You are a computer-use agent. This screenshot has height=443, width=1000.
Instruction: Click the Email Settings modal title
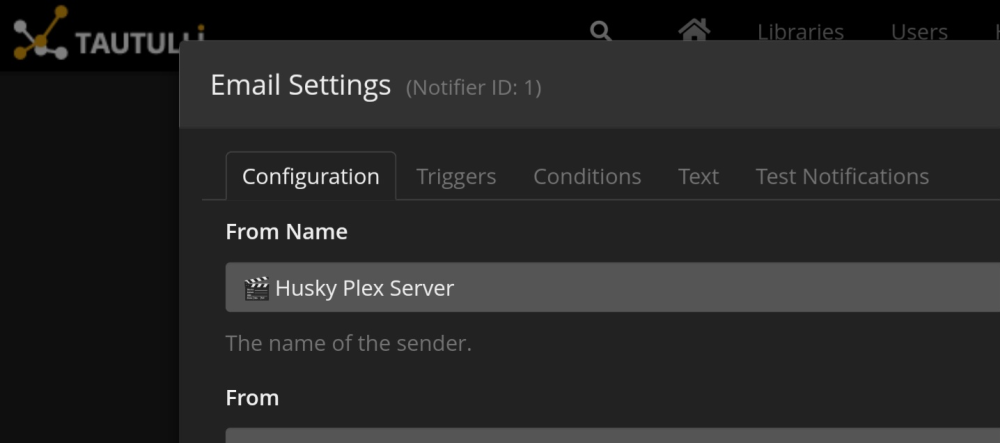[300, 85]
